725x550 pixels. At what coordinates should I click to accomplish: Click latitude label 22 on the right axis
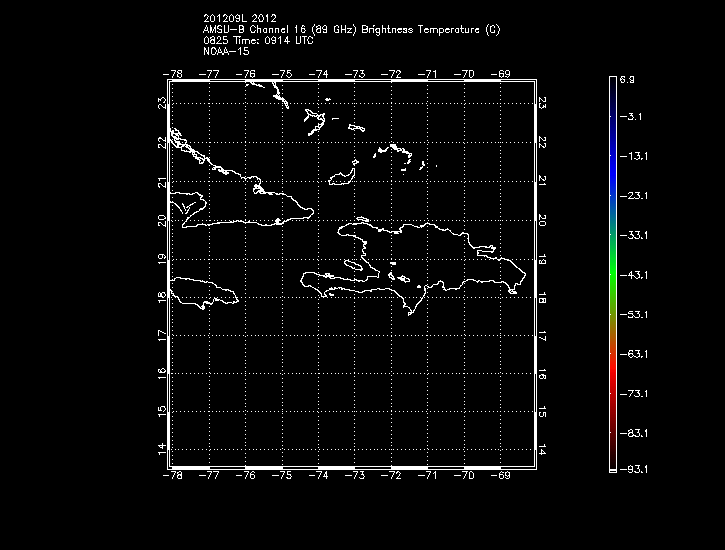click(542, 143)
